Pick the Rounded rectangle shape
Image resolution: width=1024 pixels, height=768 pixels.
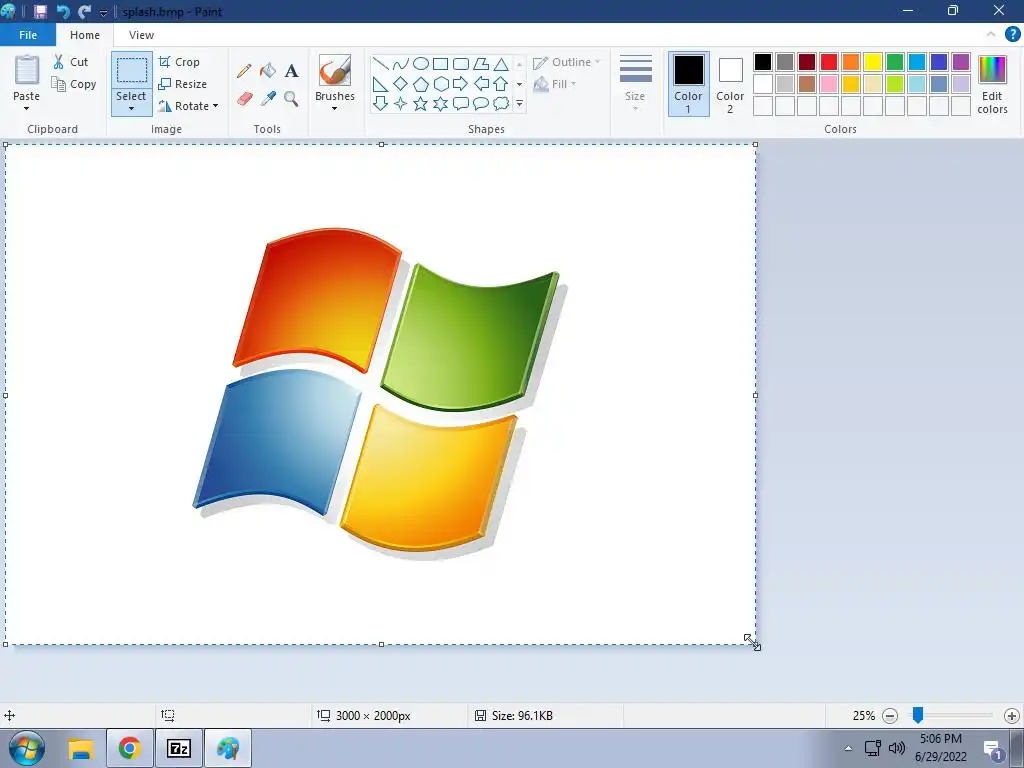pos(461,63)
